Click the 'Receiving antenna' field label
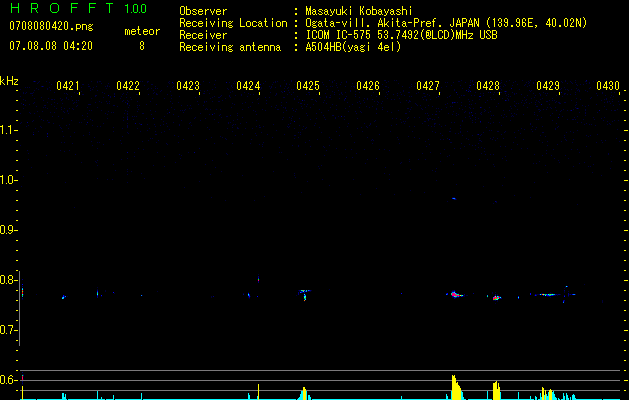Image resolution: width=629 pixels, height=400 pixels. (x=230, y=47)
